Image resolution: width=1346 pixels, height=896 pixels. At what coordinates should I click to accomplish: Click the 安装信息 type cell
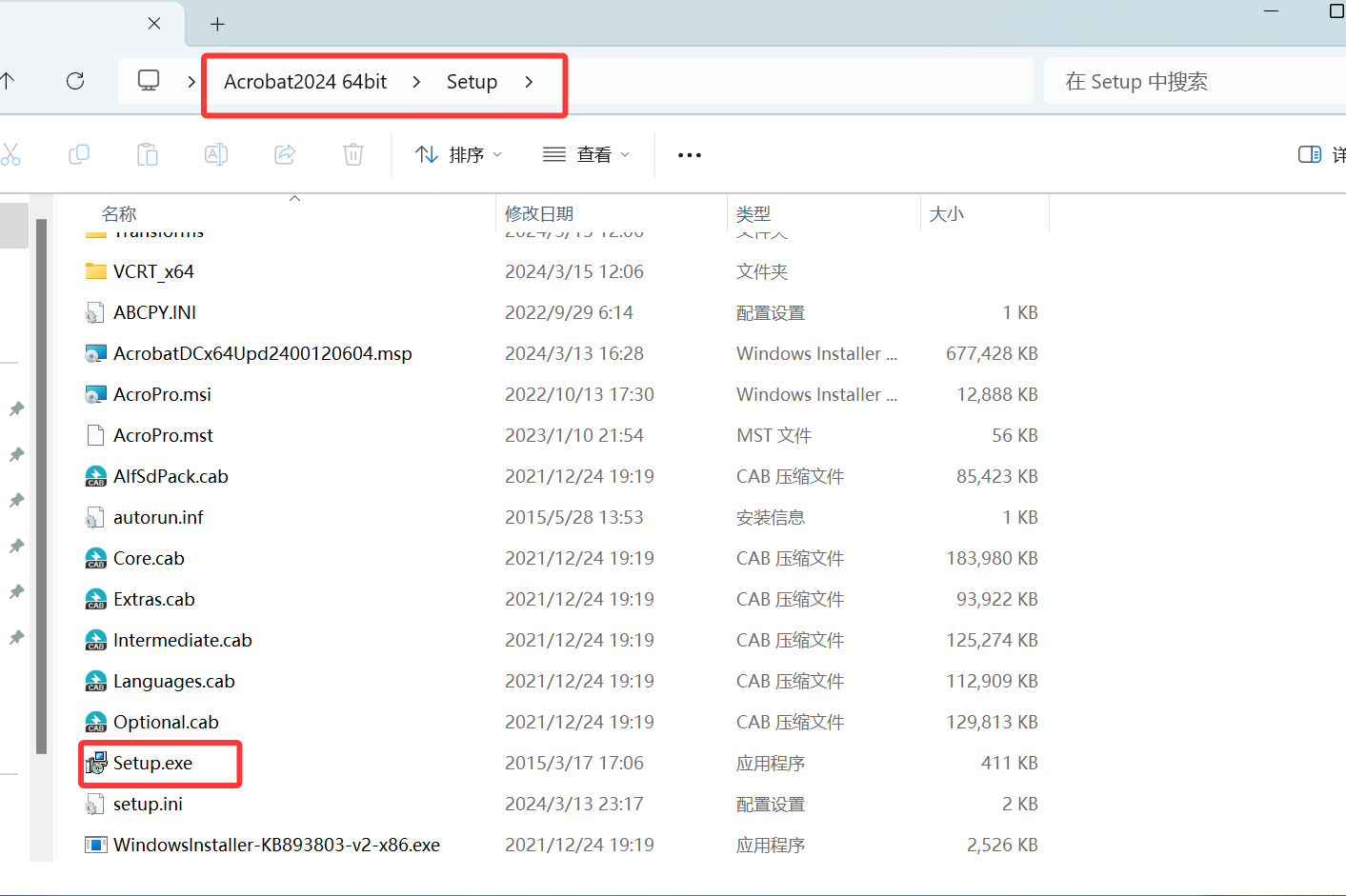pos(771,517)
